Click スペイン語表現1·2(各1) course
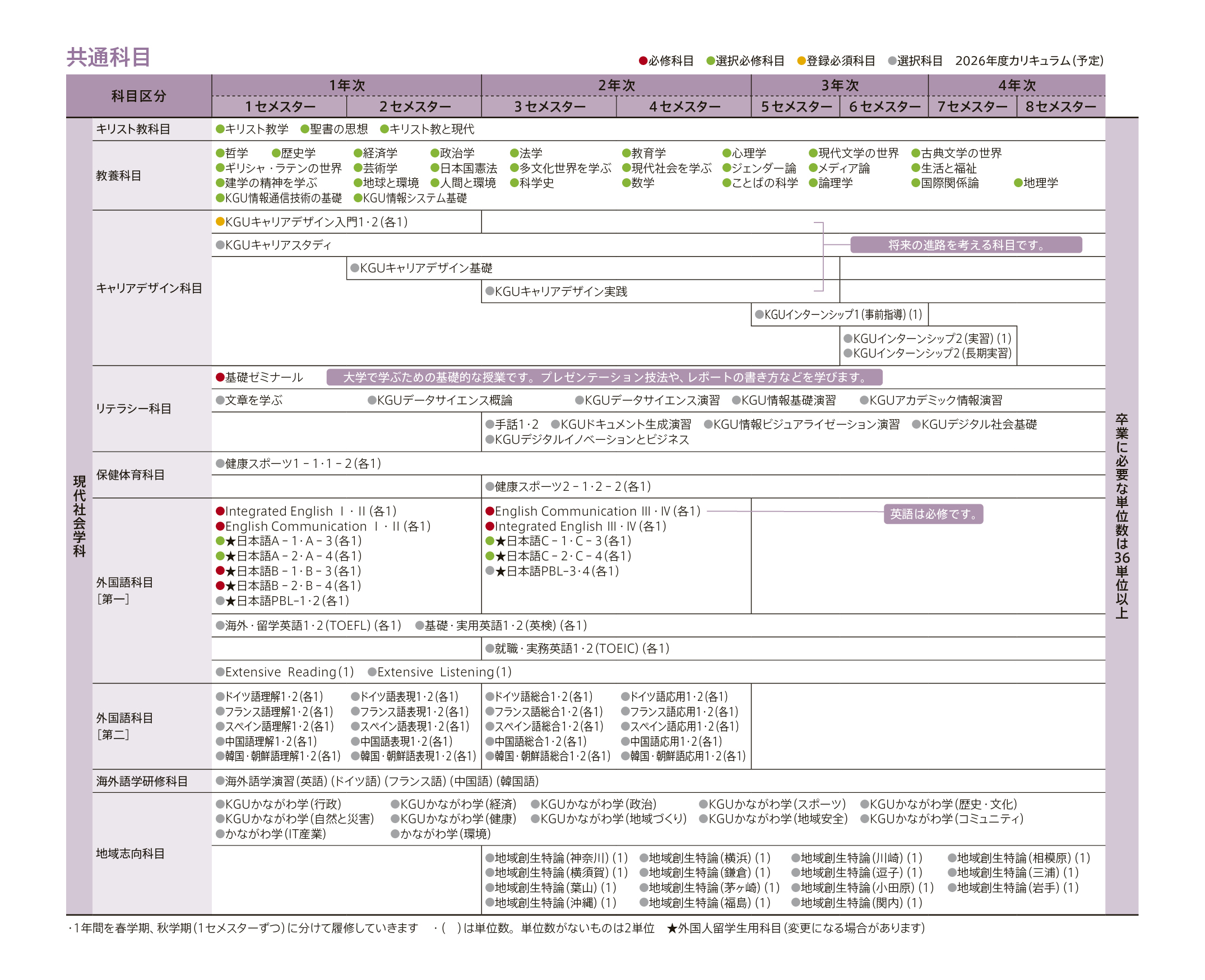Viewport: 1205px width, 980px height. [410, 726]
